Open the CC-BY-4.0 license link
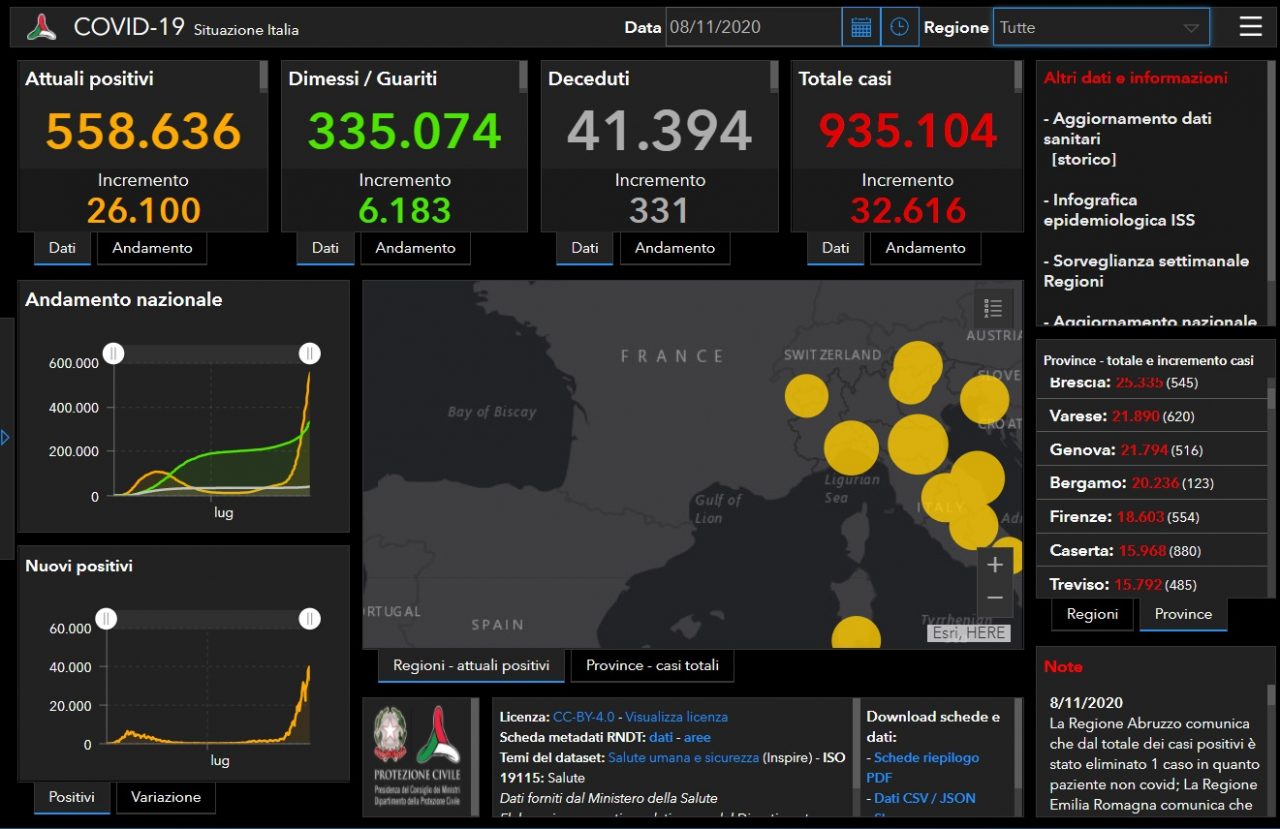The width and height of the screenshot is (1280, 829). click(583, 717)
